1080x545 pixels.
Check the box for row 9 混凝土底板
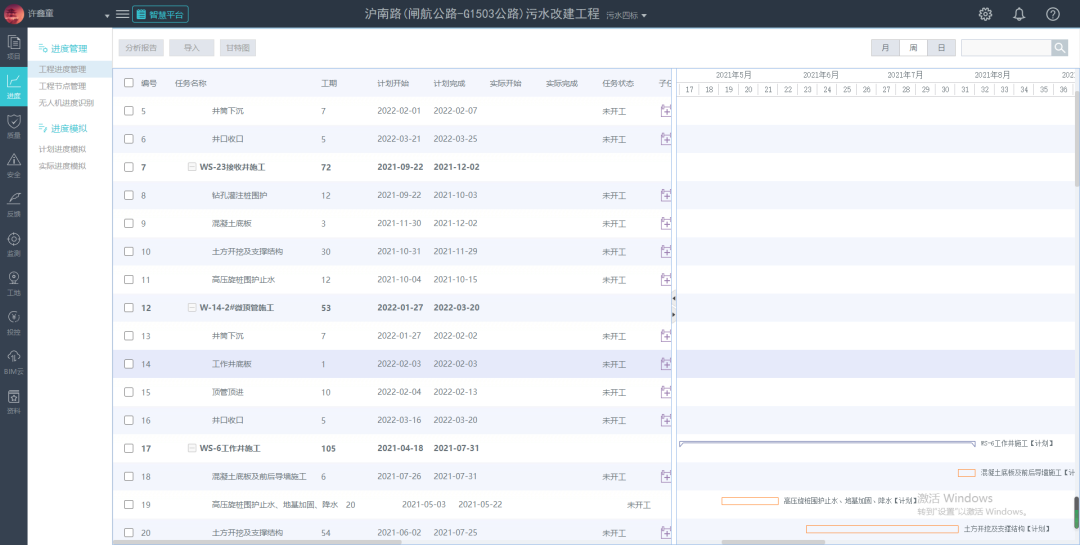pos(129,224)
